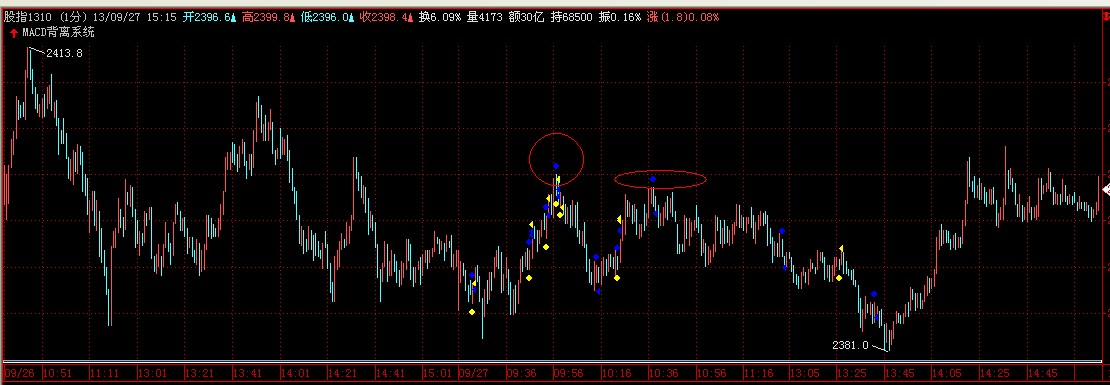Select the 09:56 time axis label
The height and width of the screenshot is (385, 1110).
tap(568, 372)
